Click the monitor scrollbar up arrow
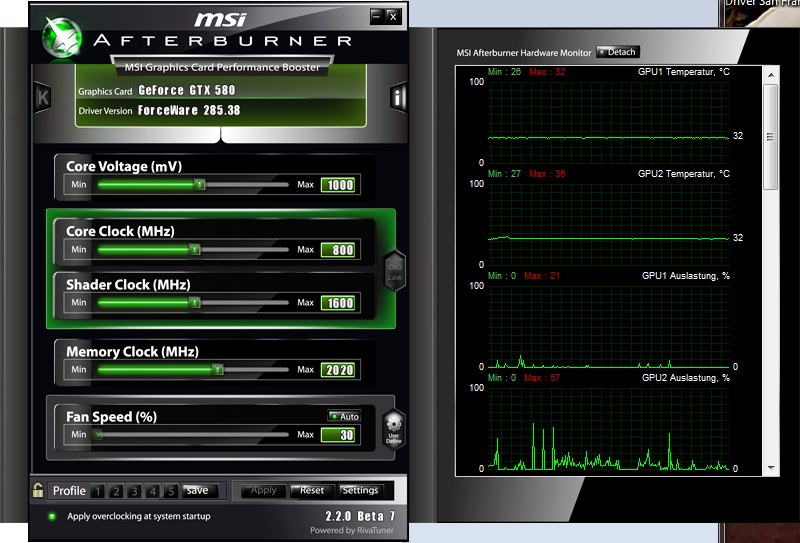The width and height of the screenshot is (800, 543). coord(771,75)
